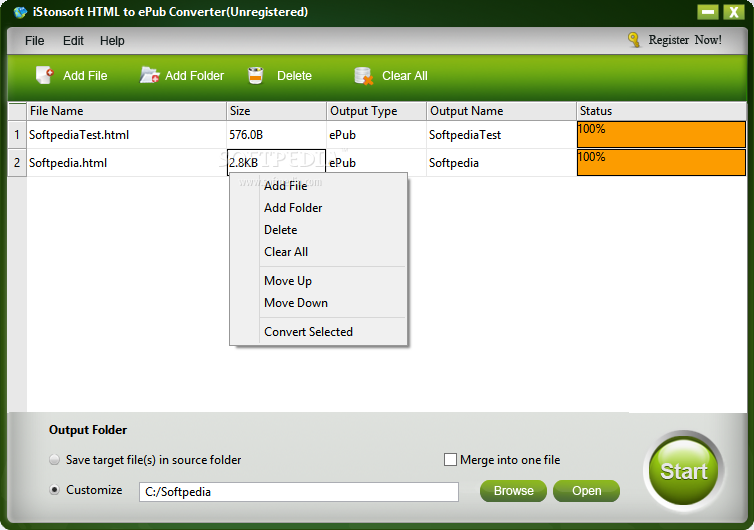Click the SoftpediaTest.html progress bar
Screen dimensions: 754x530
tap(661, 135)
